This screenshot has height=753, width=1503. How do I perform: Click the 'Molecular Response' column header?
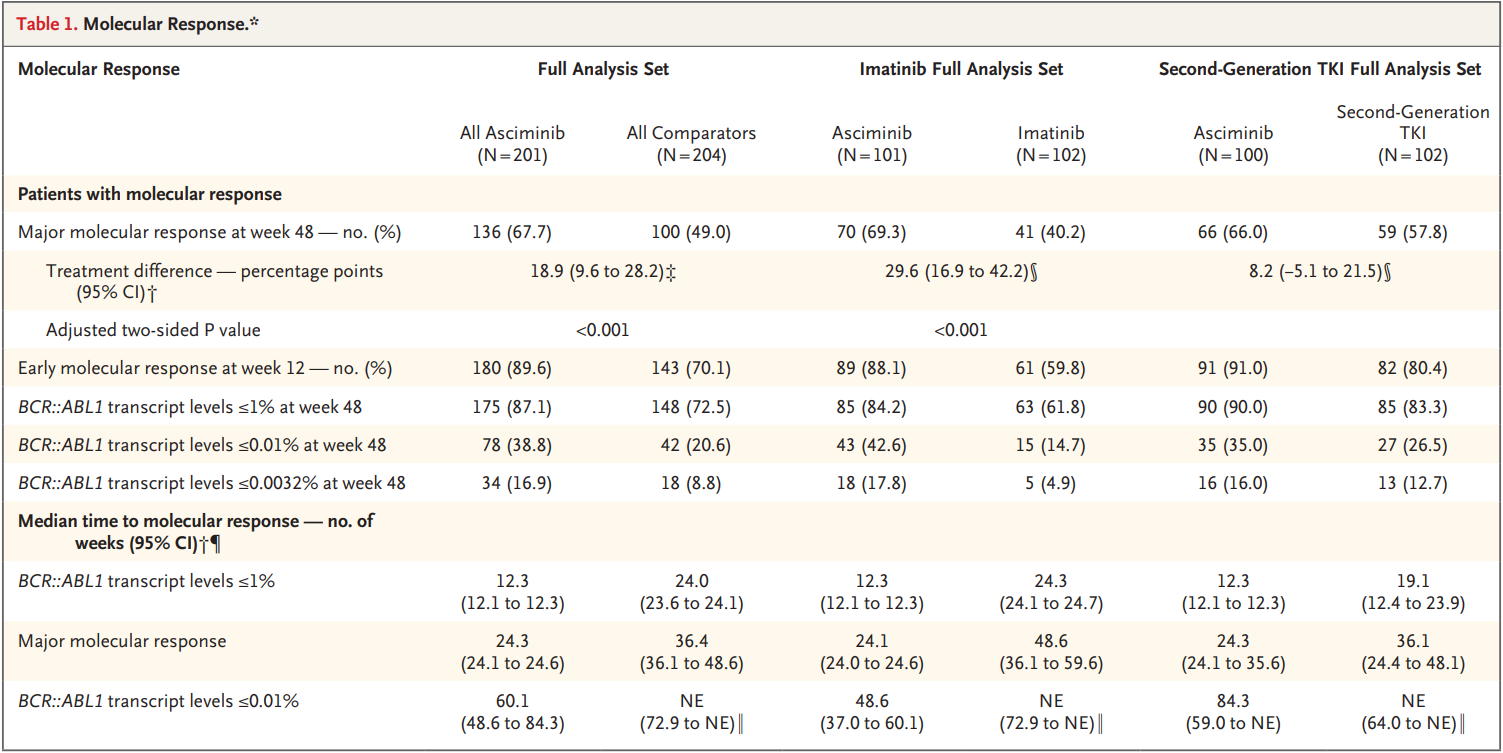pyautogui.click(x=99, y=69)
